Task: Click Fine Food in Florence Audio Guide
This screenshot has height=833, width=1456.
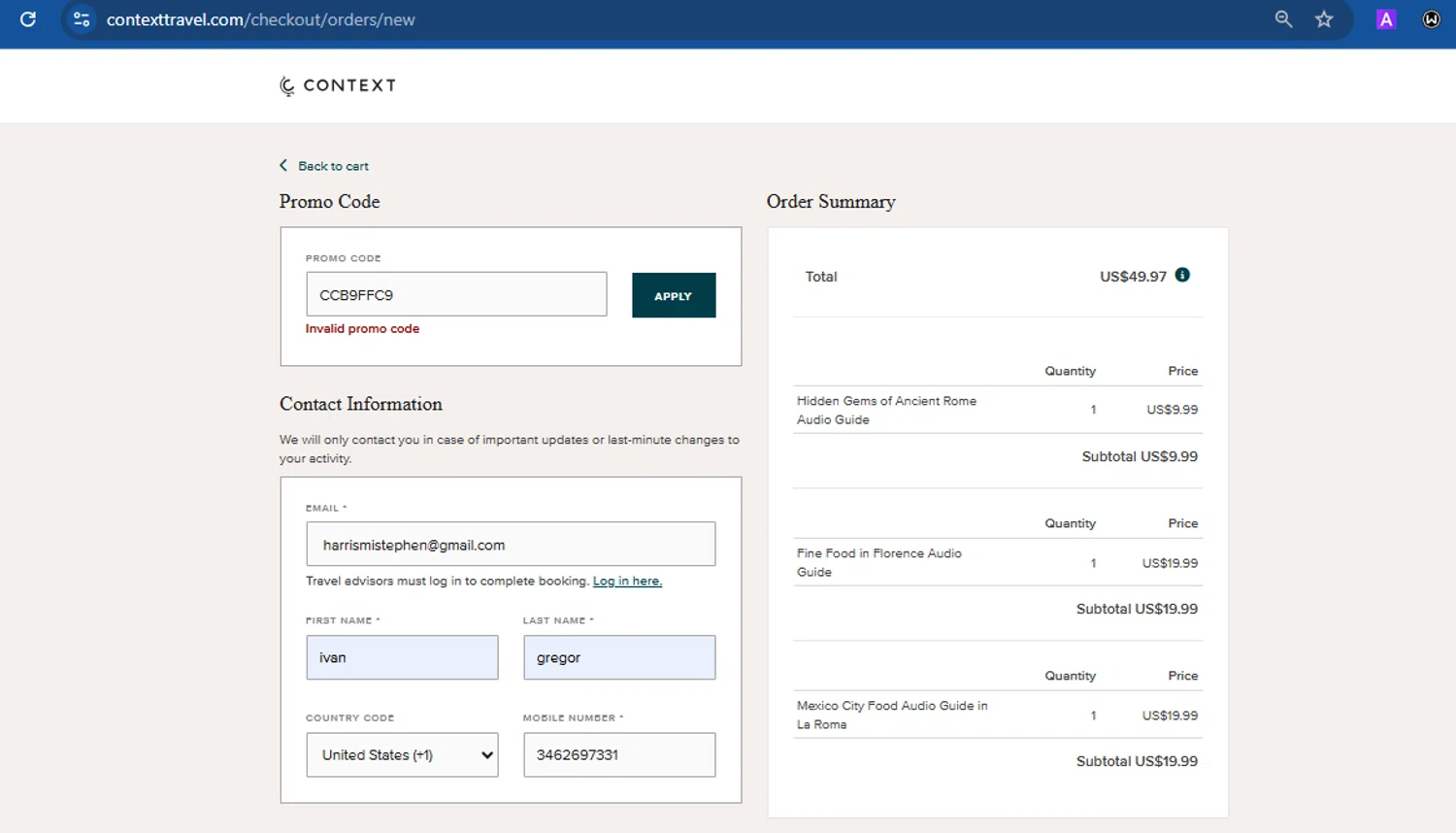Action: [878, 562]
